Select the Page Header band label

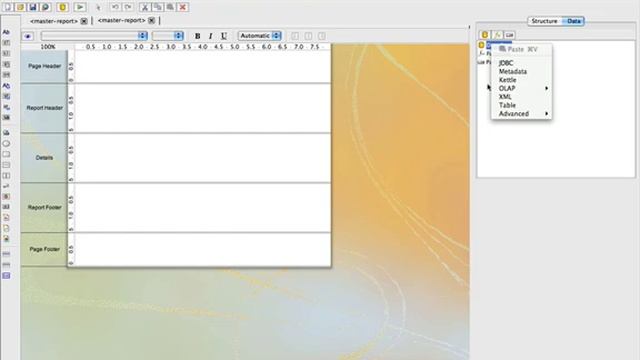[44, 66]
